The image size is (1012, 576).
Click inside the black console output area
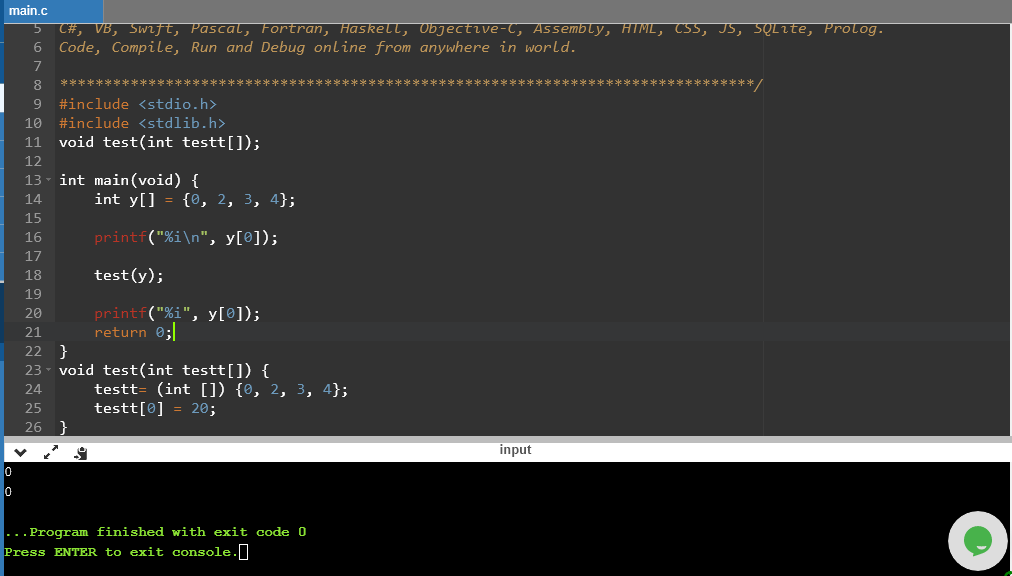(x=506, y=519)
